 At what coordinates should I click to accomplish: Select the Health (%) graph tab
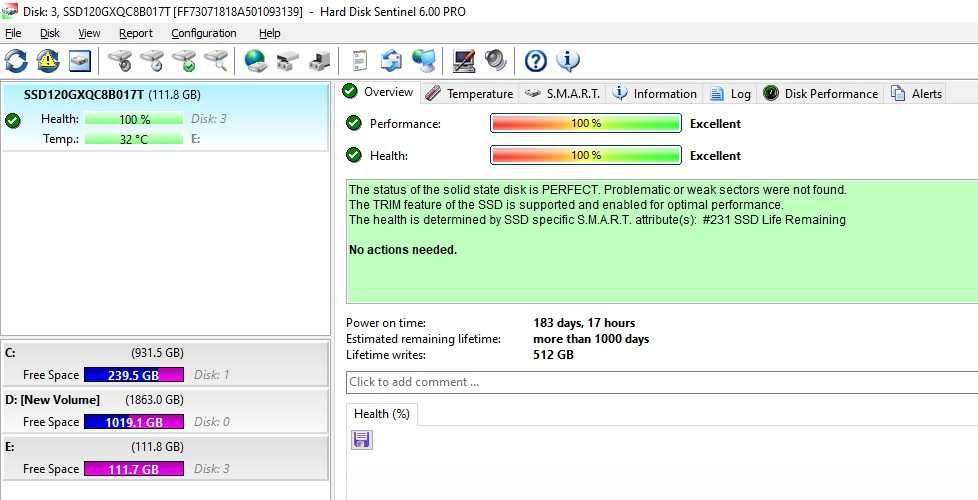pyautogui.click(x=382, y=413)
